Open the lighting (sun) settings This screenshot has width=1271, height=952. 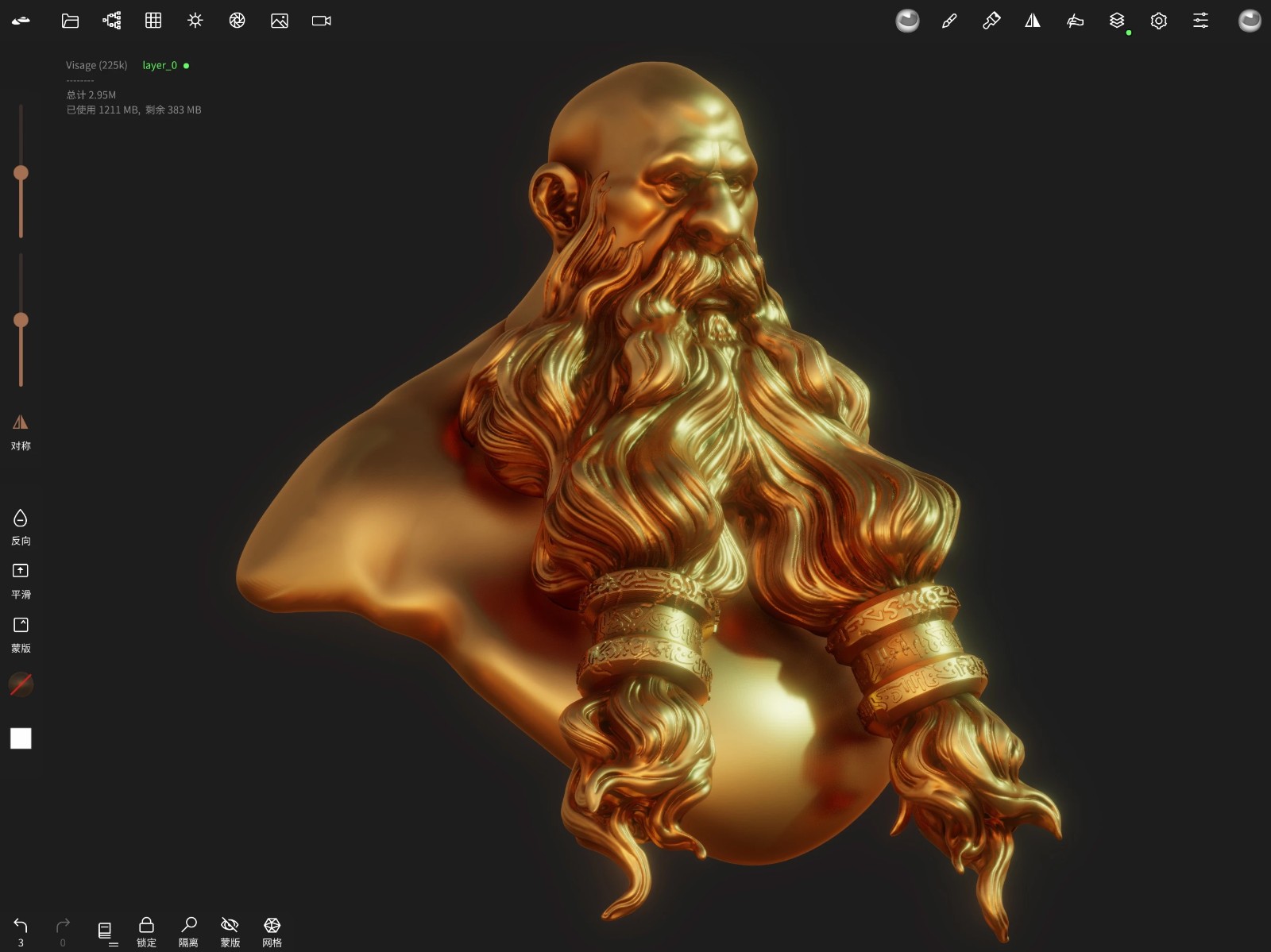pos(194,21)
